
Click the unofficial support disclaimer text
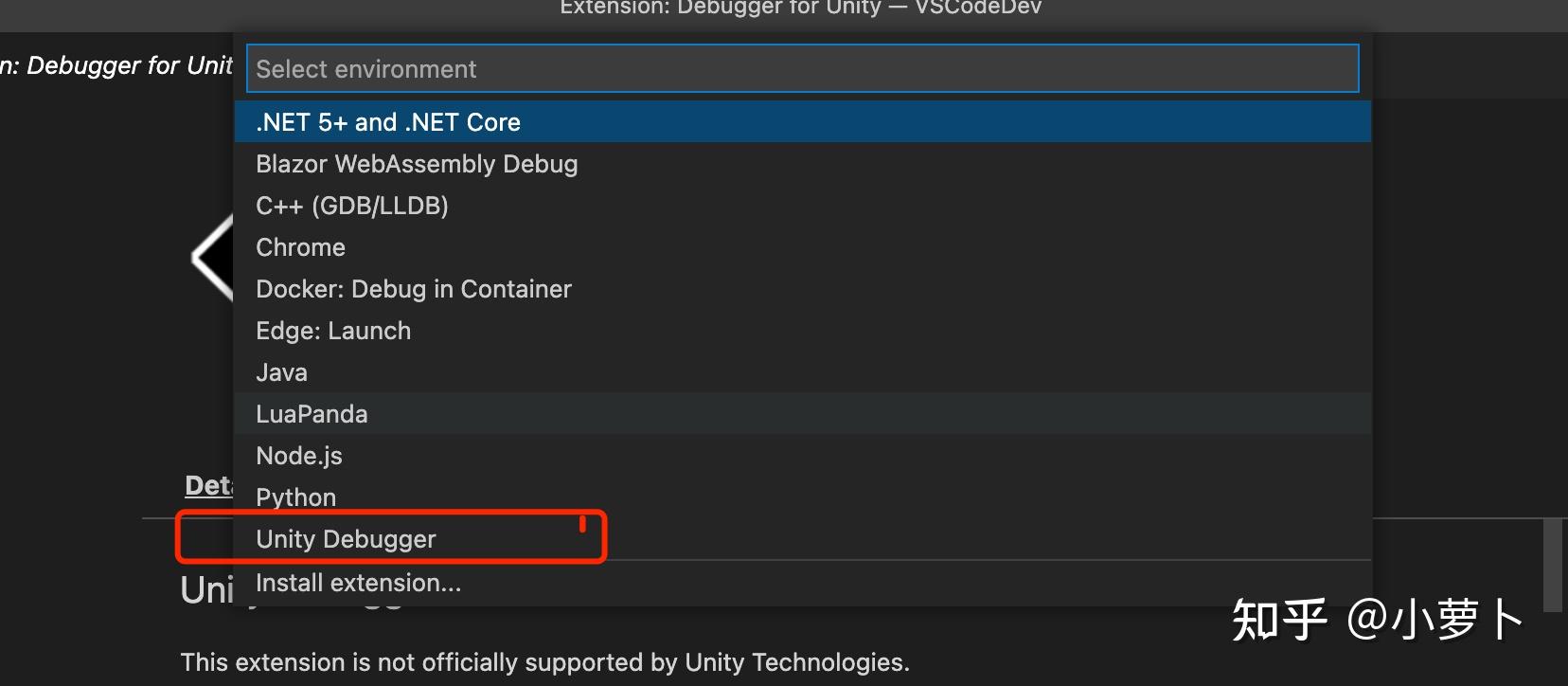[x=544, y=661]
